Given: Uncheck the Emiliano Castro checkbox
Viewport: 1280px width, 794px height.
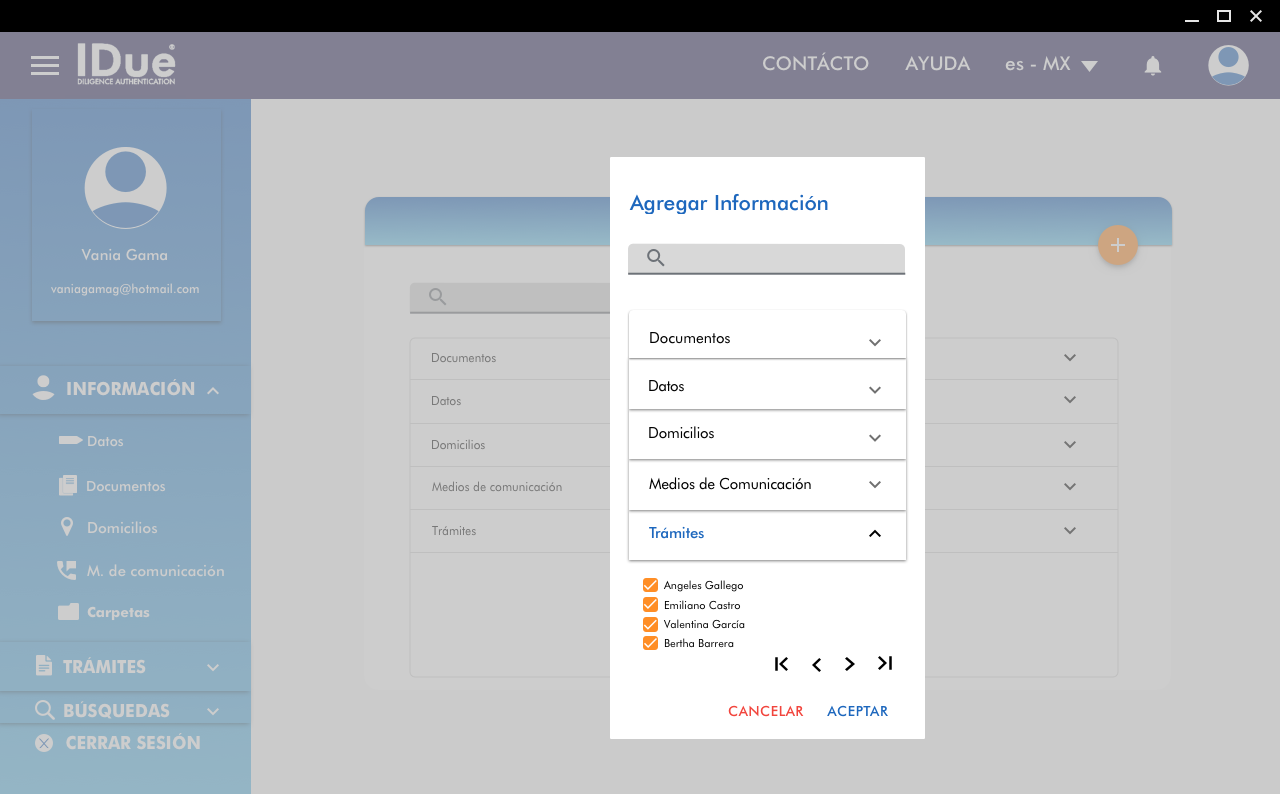Looking at the screenshot, I should [x=650, y=605].
